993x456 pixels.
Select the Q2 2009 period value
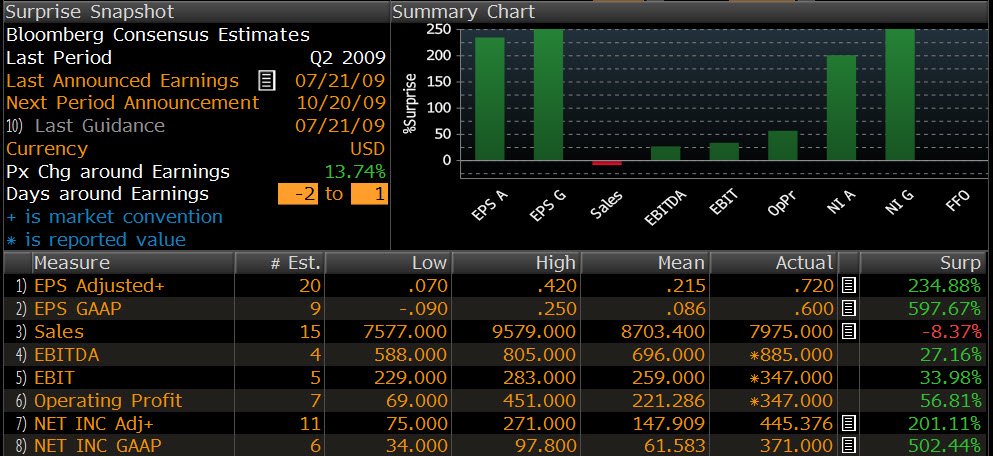coord(348,58)
